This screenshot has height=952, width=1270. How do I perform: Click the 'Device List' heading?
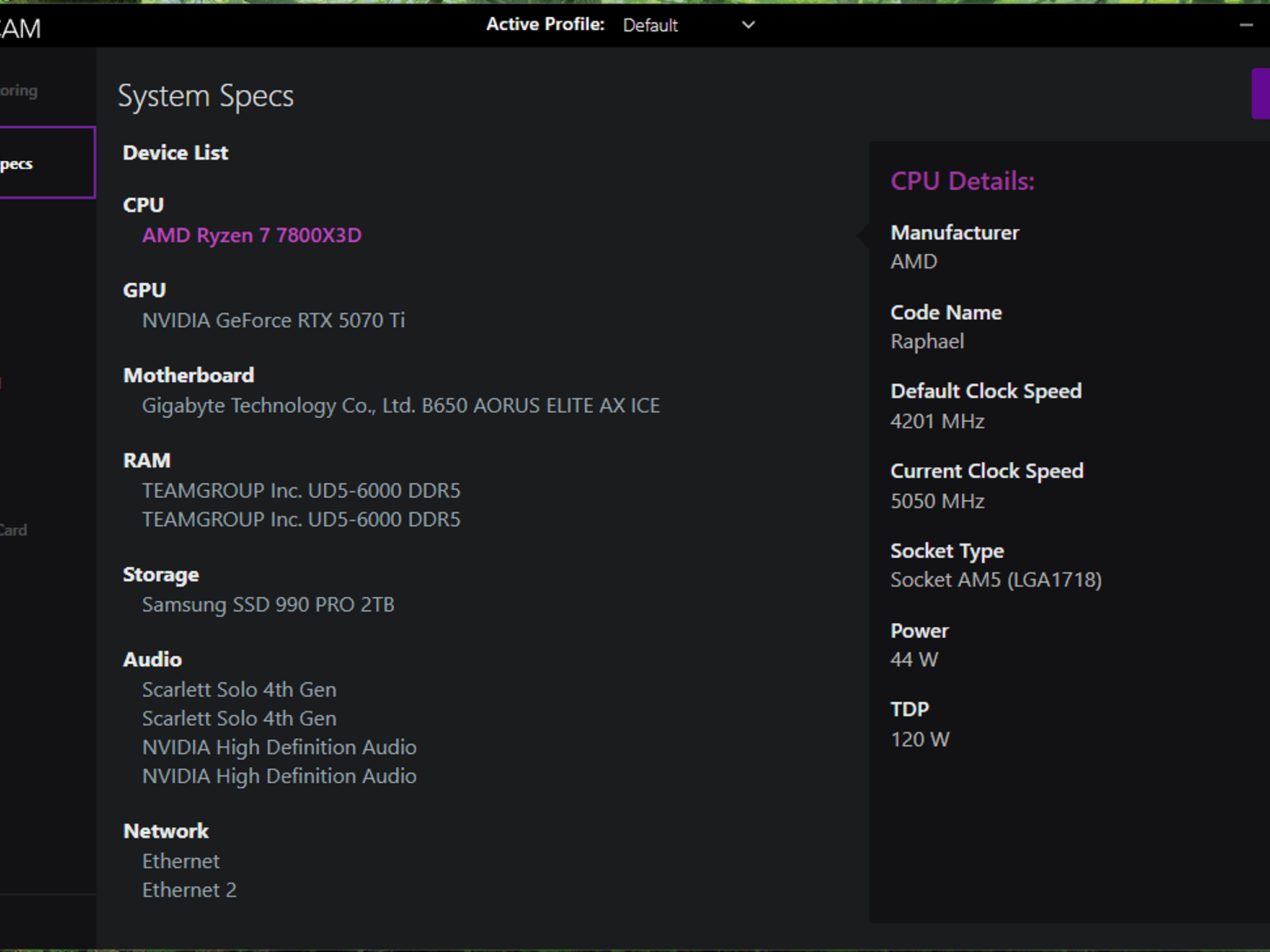pos(175,152)
